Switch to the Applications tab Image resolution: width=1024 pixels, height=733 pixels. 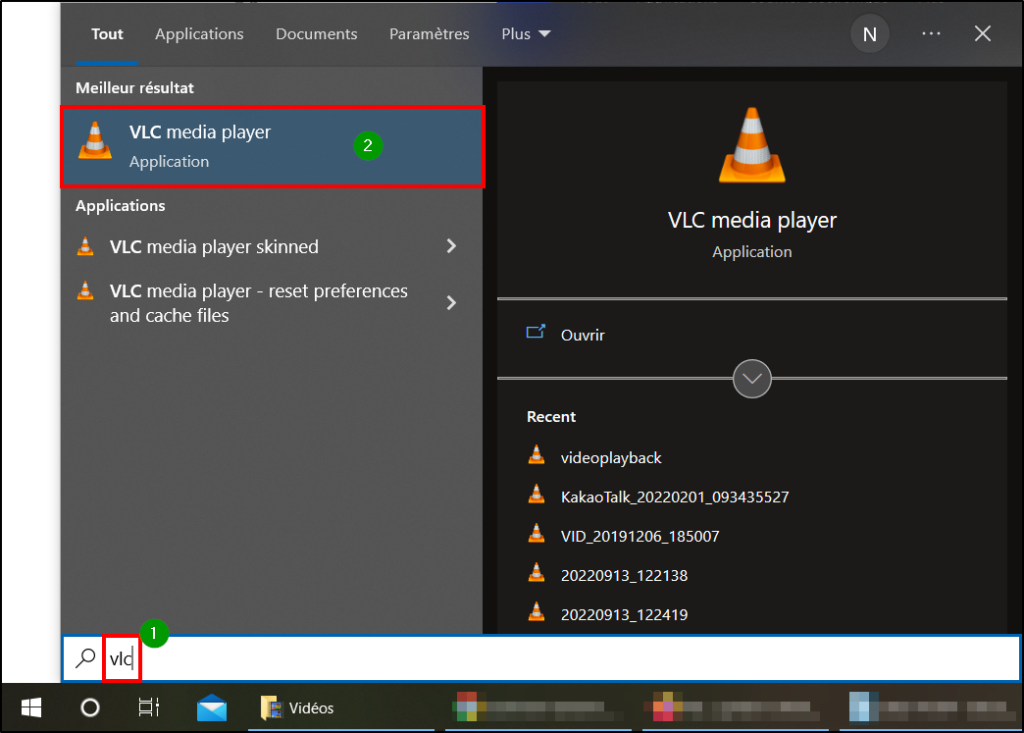pos(199,34)
